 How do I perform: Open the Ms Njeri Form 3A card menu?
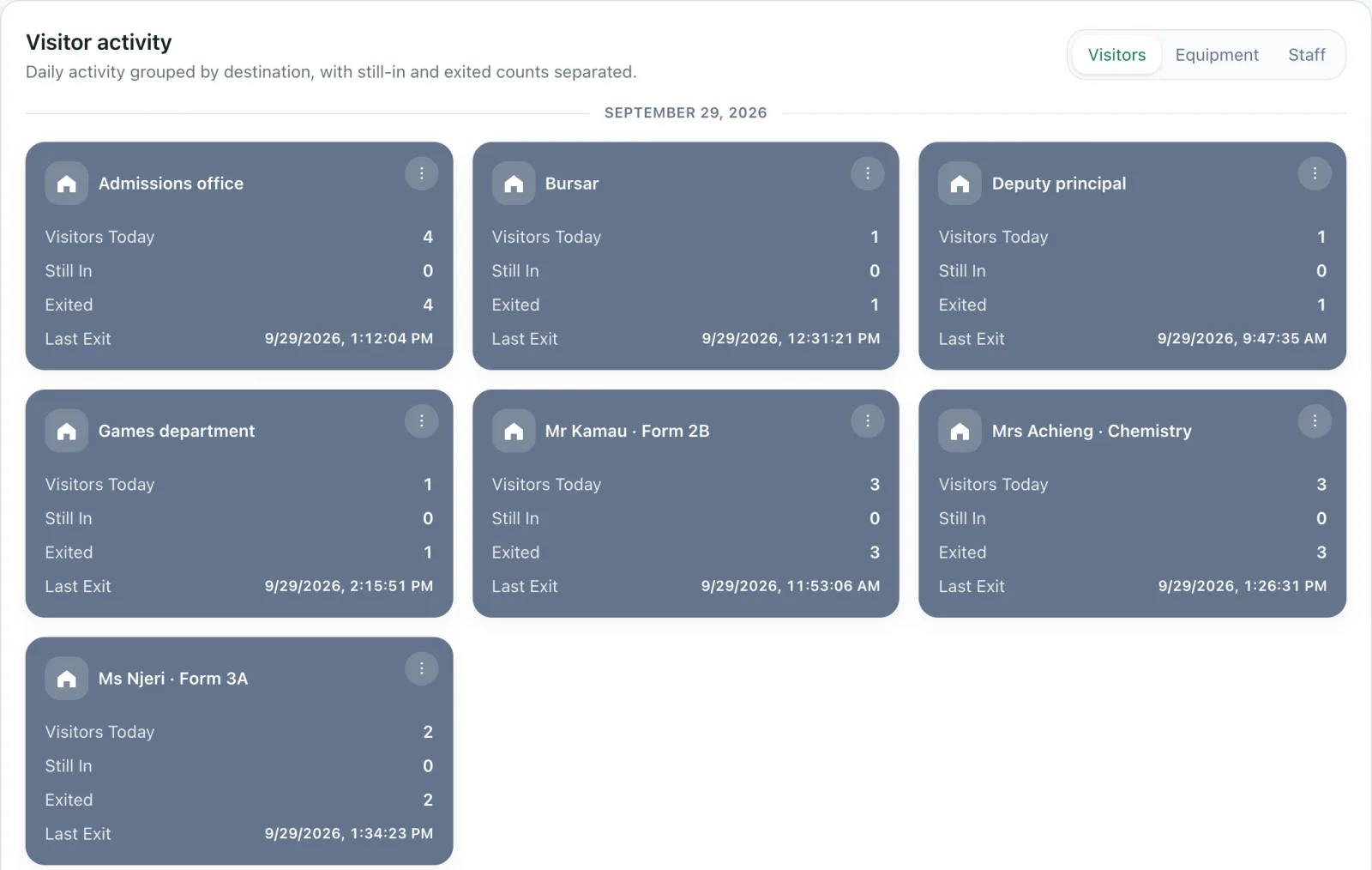(x=421, y=668)
